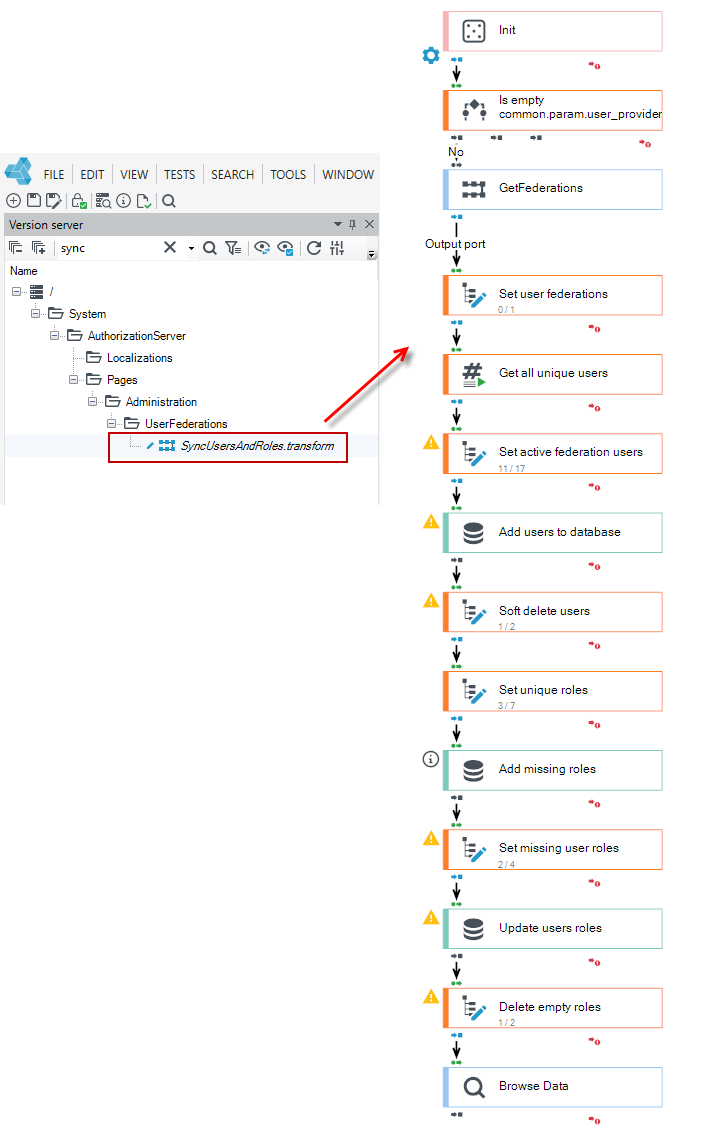Select the 'Set unique roles' node
This screenshot has width=705, height=1140.
coord(552,691)
